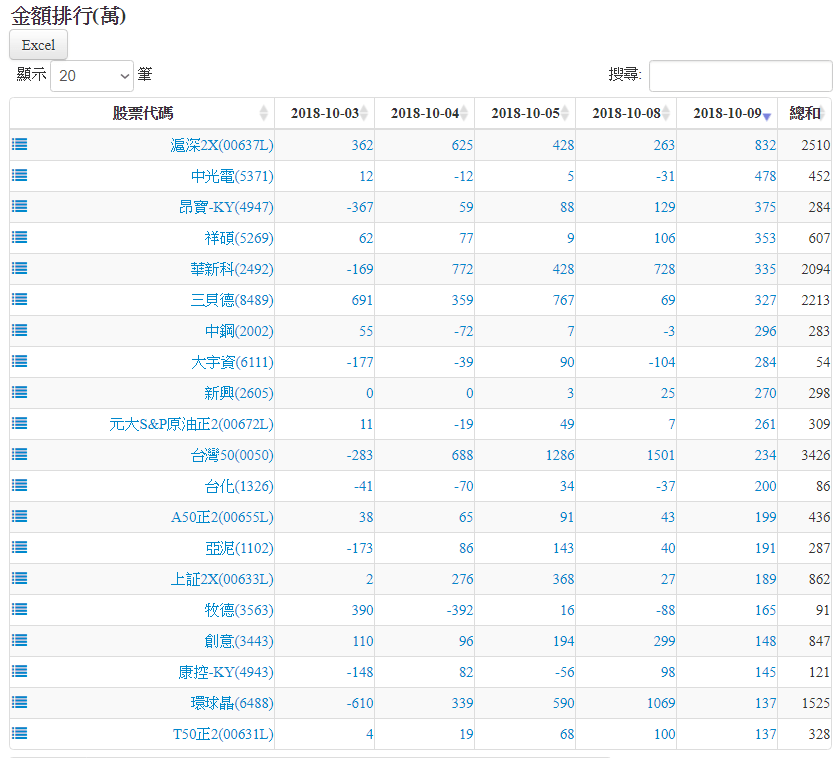Click the list icon next to 華新科(2492)
Screen dimensions: 837x758
tap(20, 268)
